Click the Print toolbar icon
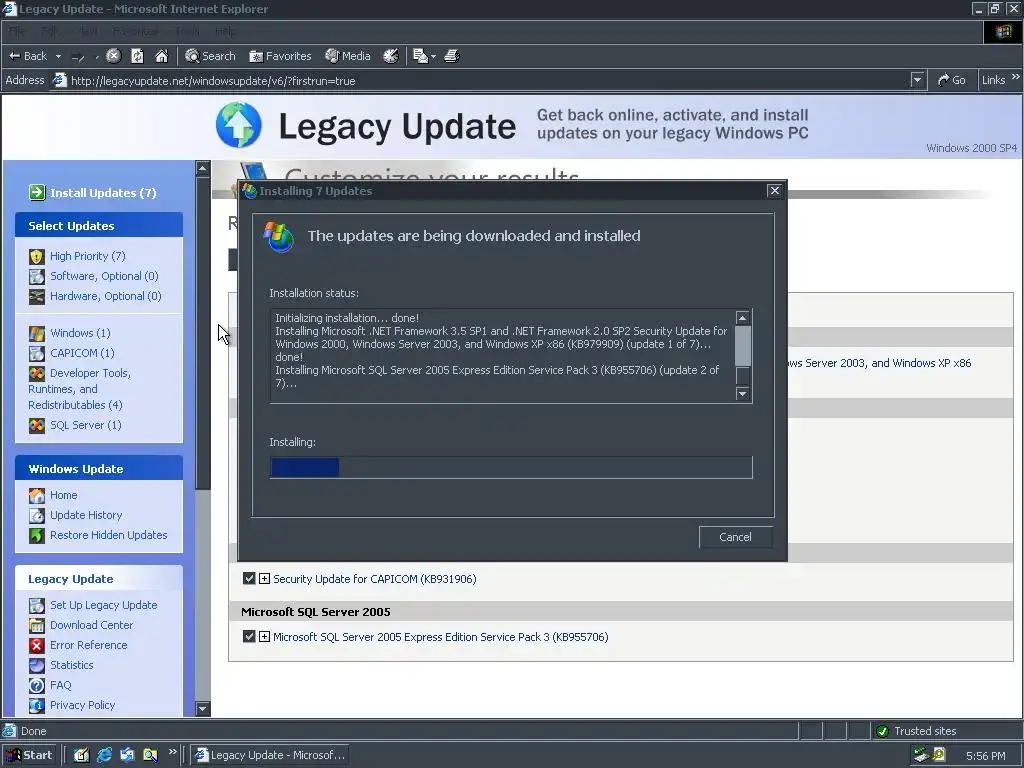The image size is (1024, 768). coord(451,56)
